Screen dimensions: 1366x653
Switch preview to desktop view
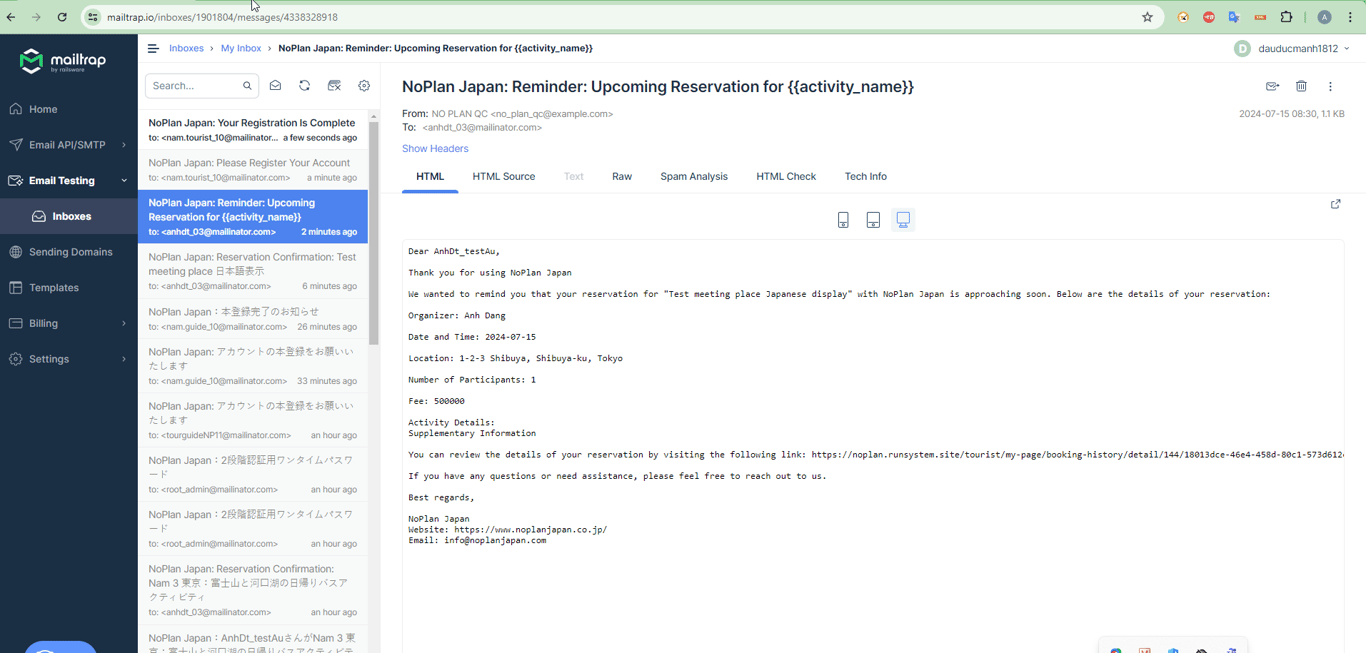903,220
